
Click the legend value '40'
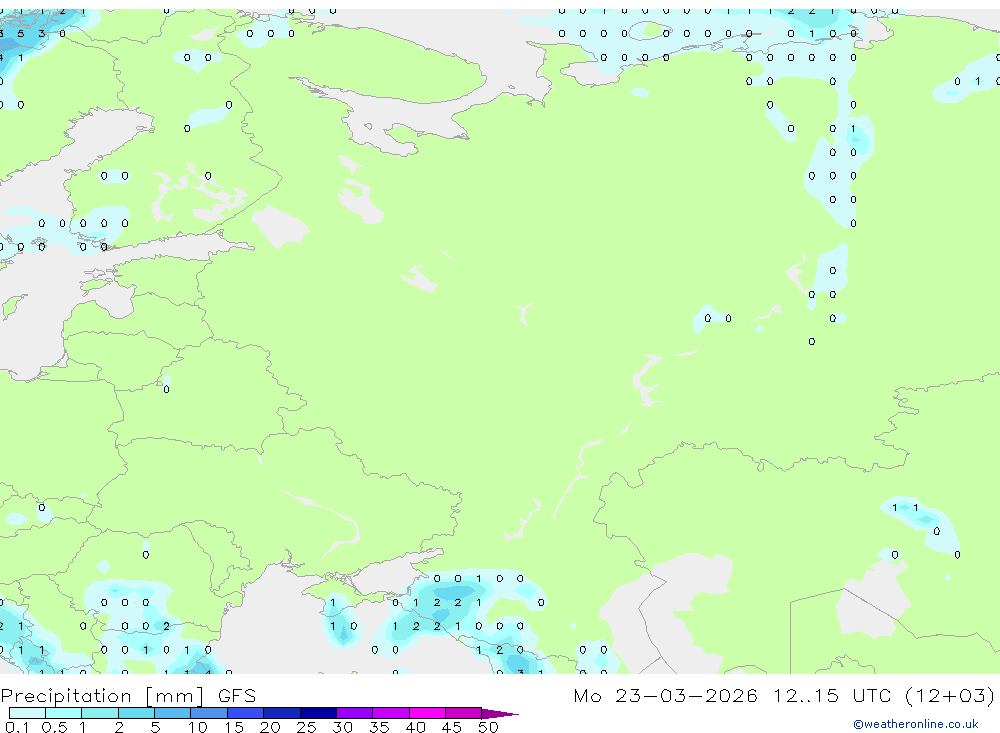pos(415,727)
